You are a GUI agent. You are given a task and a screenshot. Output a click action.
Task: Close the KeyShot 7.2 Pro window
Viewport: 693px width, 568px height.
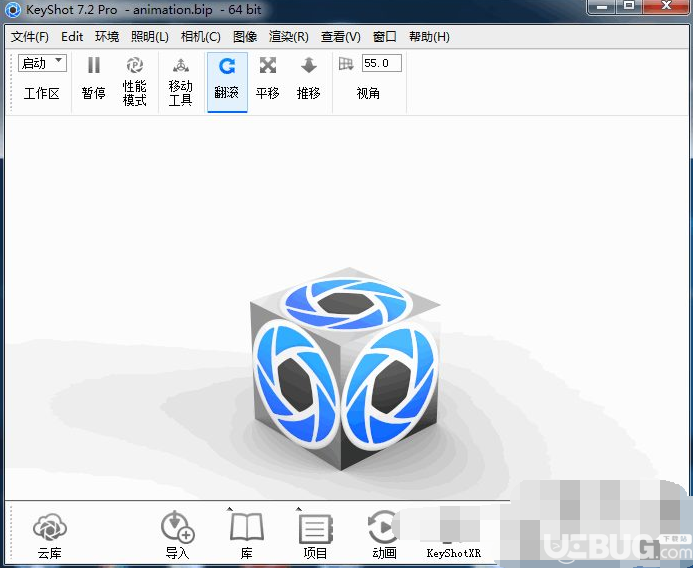pos(666,7)
